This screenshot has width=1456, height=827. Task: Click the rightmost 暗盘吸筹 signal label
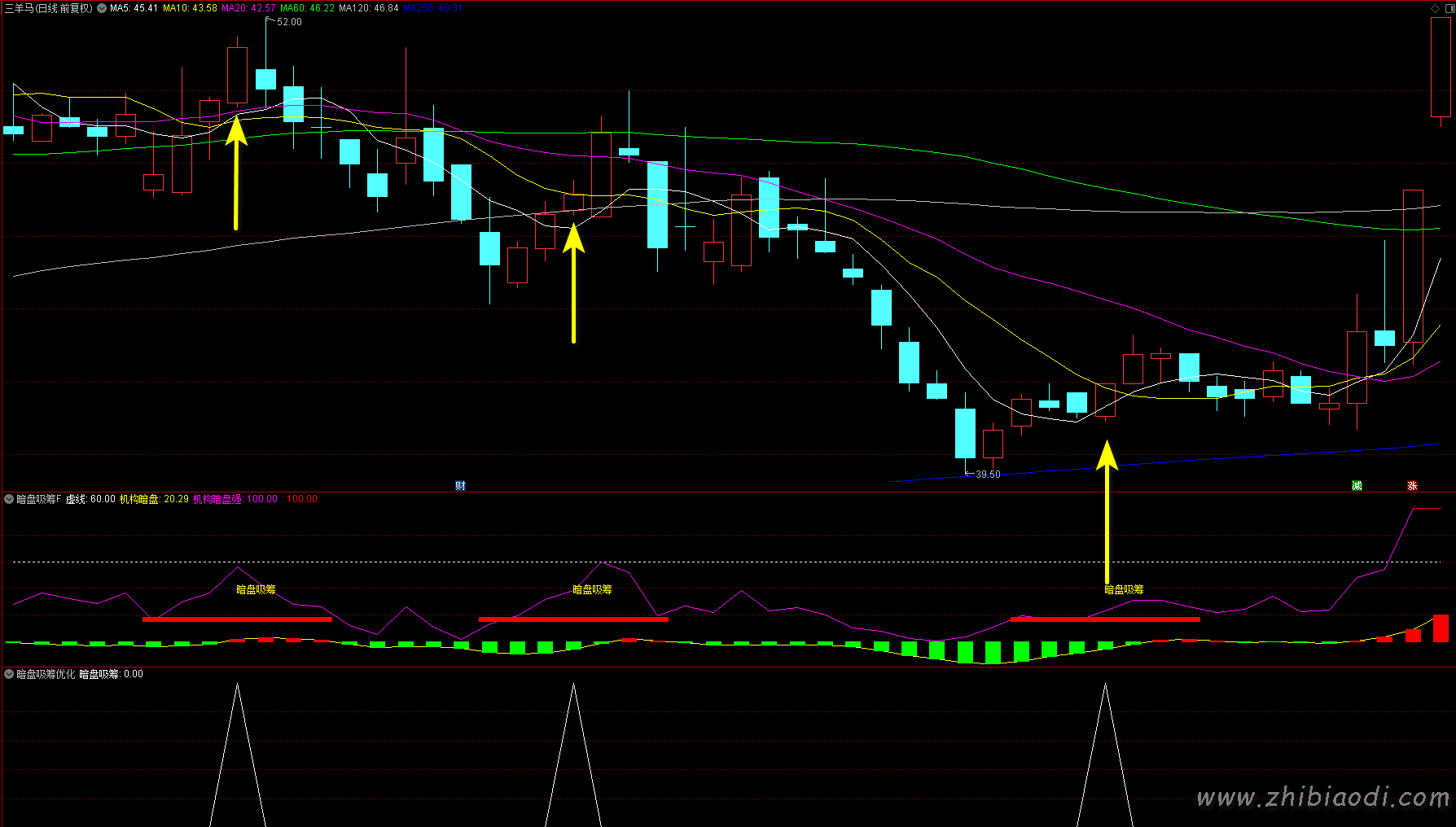[1124, 589]
